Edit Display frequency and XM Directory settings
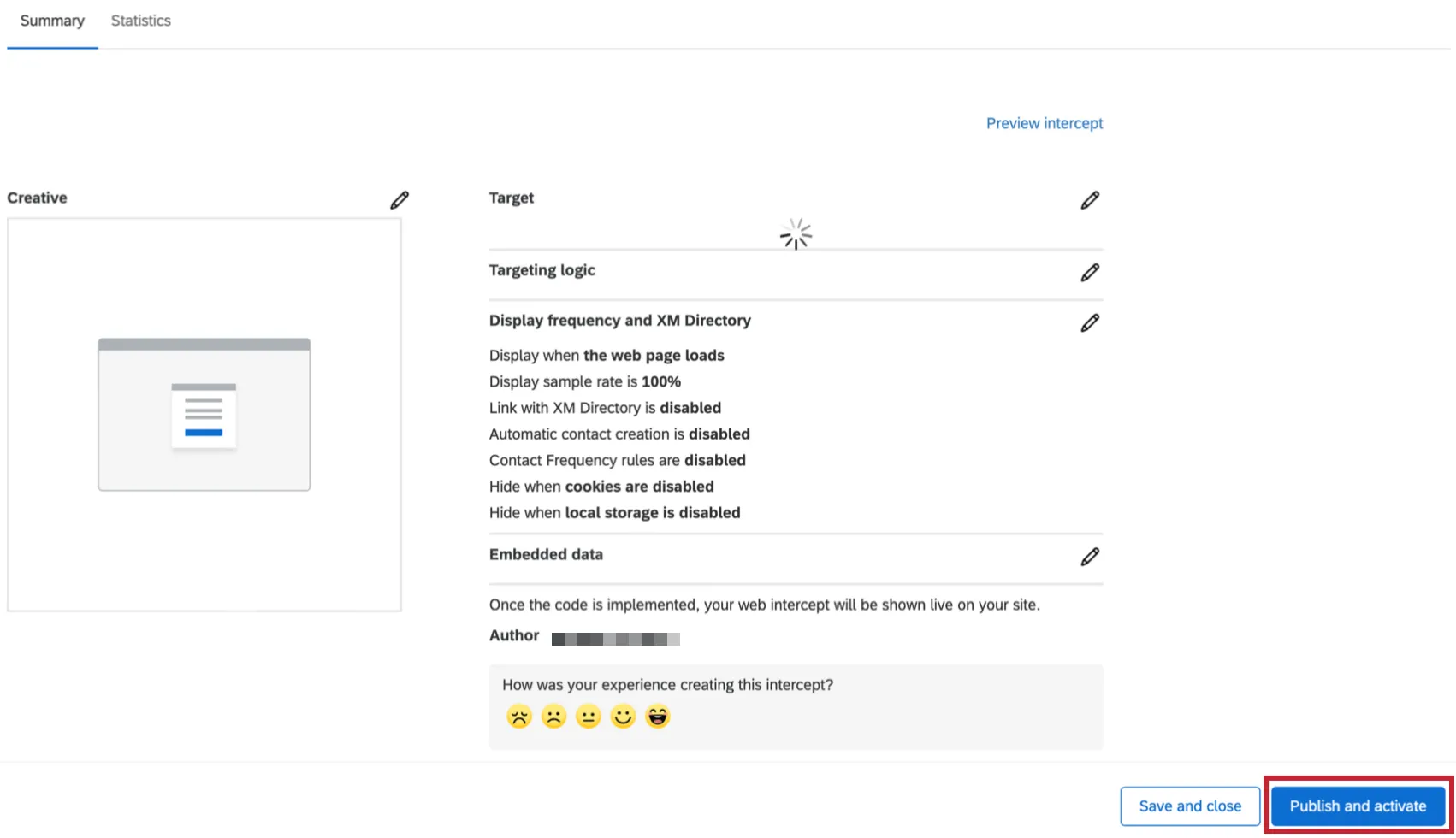Image resolution: width=1456 pixels, height=838 pixels. [1090, 322]
